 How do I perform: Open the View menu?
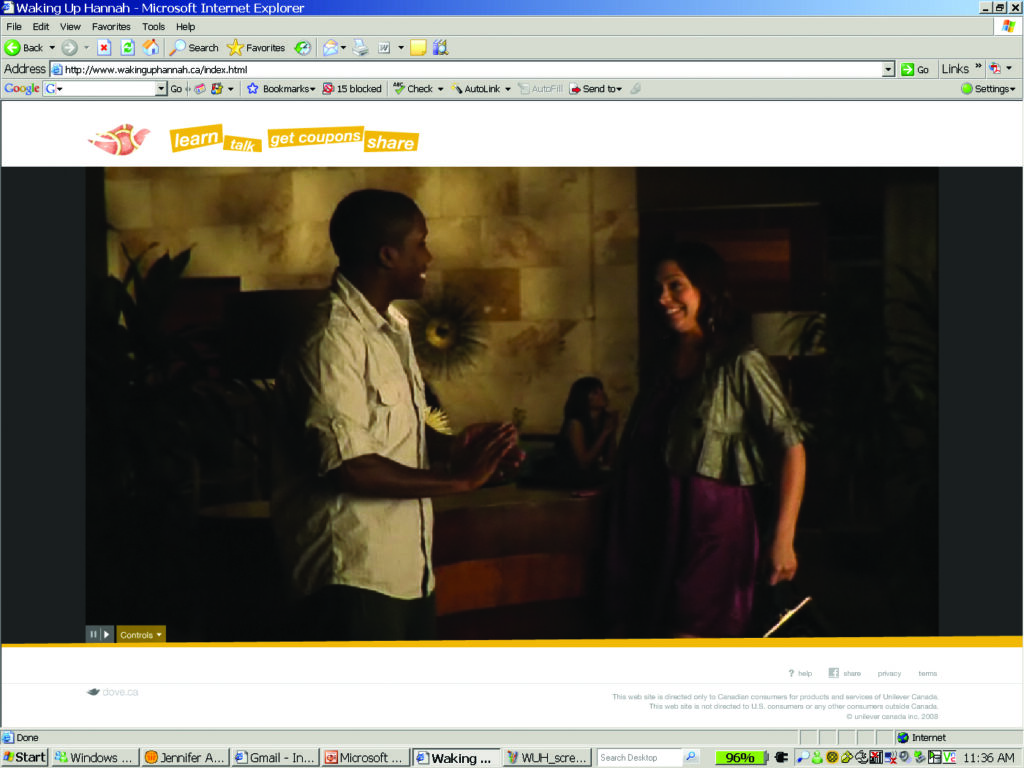[x=70, y=27]
